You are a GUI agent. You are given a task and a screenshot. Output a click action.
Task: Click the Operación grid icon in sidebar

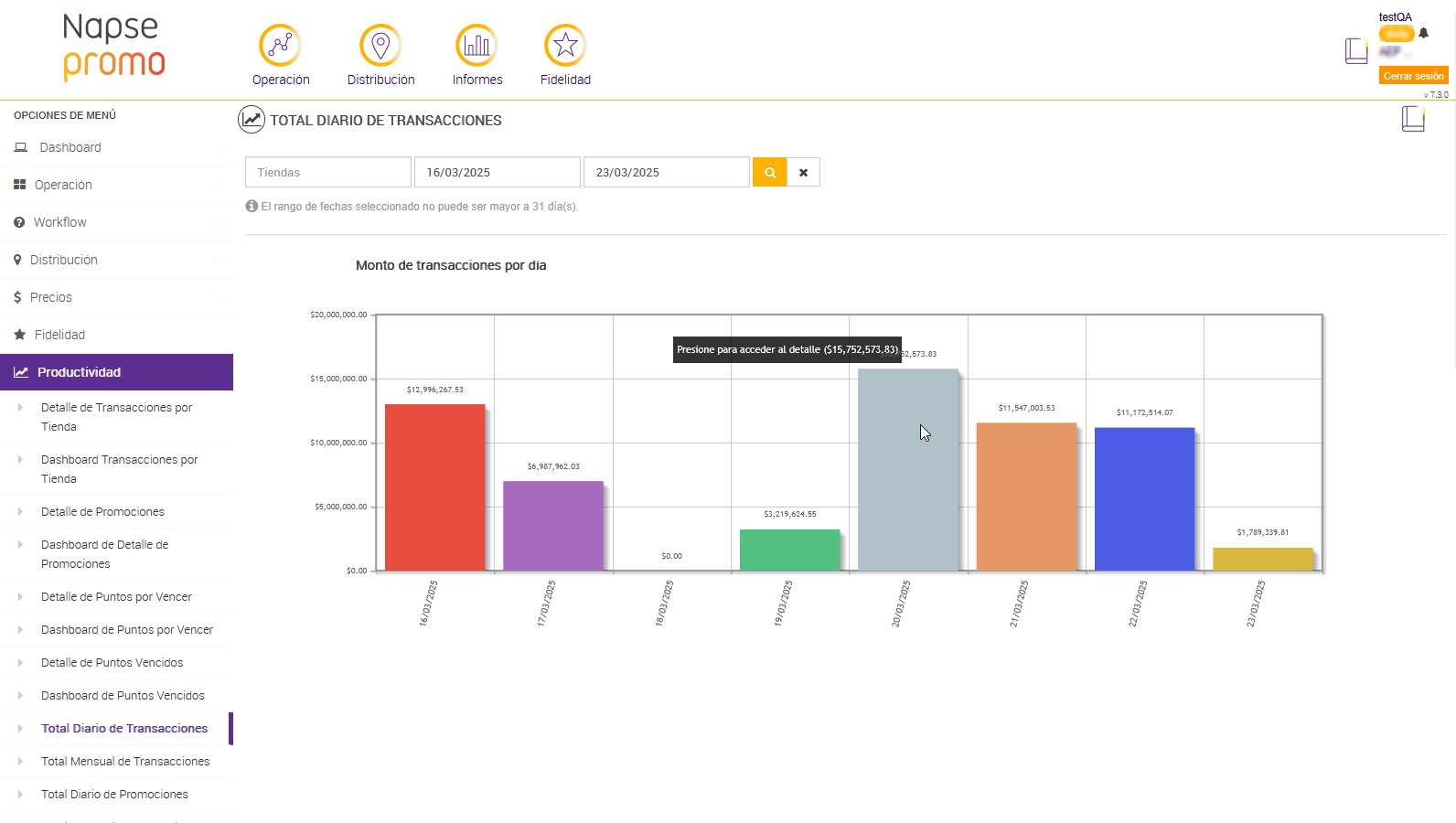[x=19, y=185]
